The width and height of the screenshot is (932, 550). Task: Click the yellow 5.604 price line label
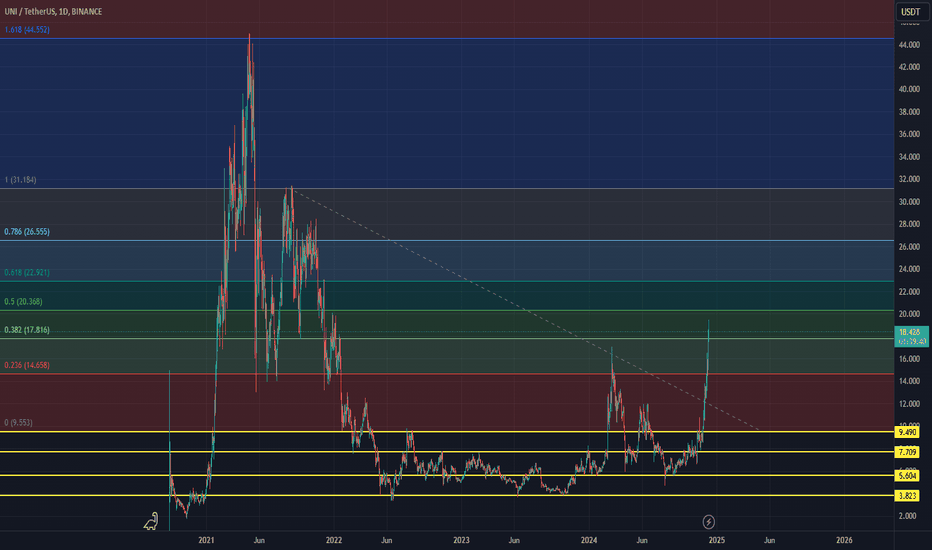907,476
